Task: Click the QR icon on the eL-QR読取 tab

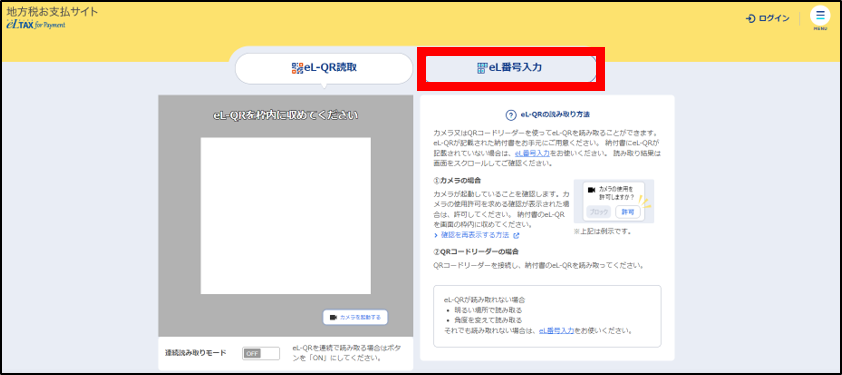Action: (297, 68)
